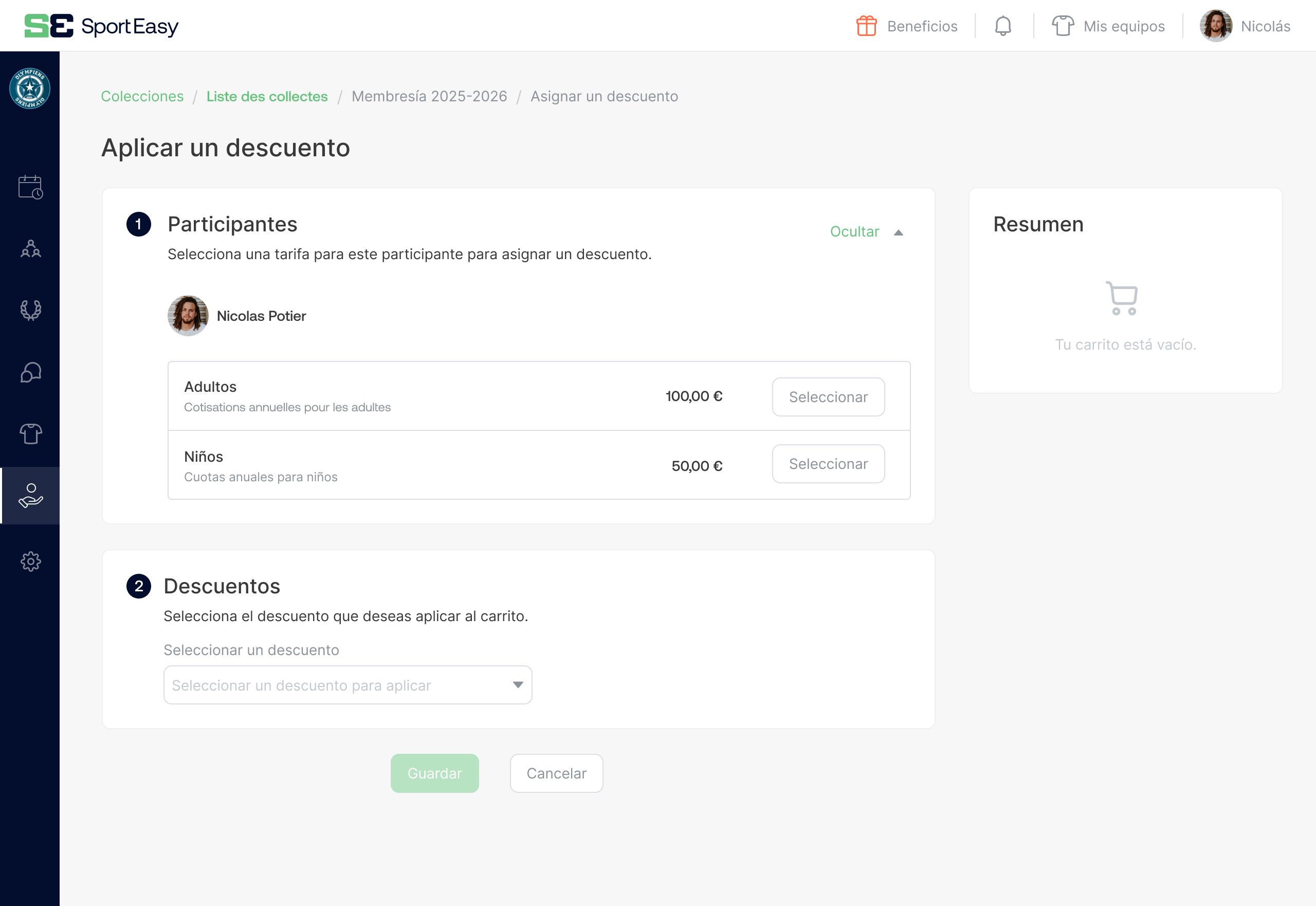
Task: Open the Nicolás profile menu
Action: pyautogui.click(x=1245, y=26)
